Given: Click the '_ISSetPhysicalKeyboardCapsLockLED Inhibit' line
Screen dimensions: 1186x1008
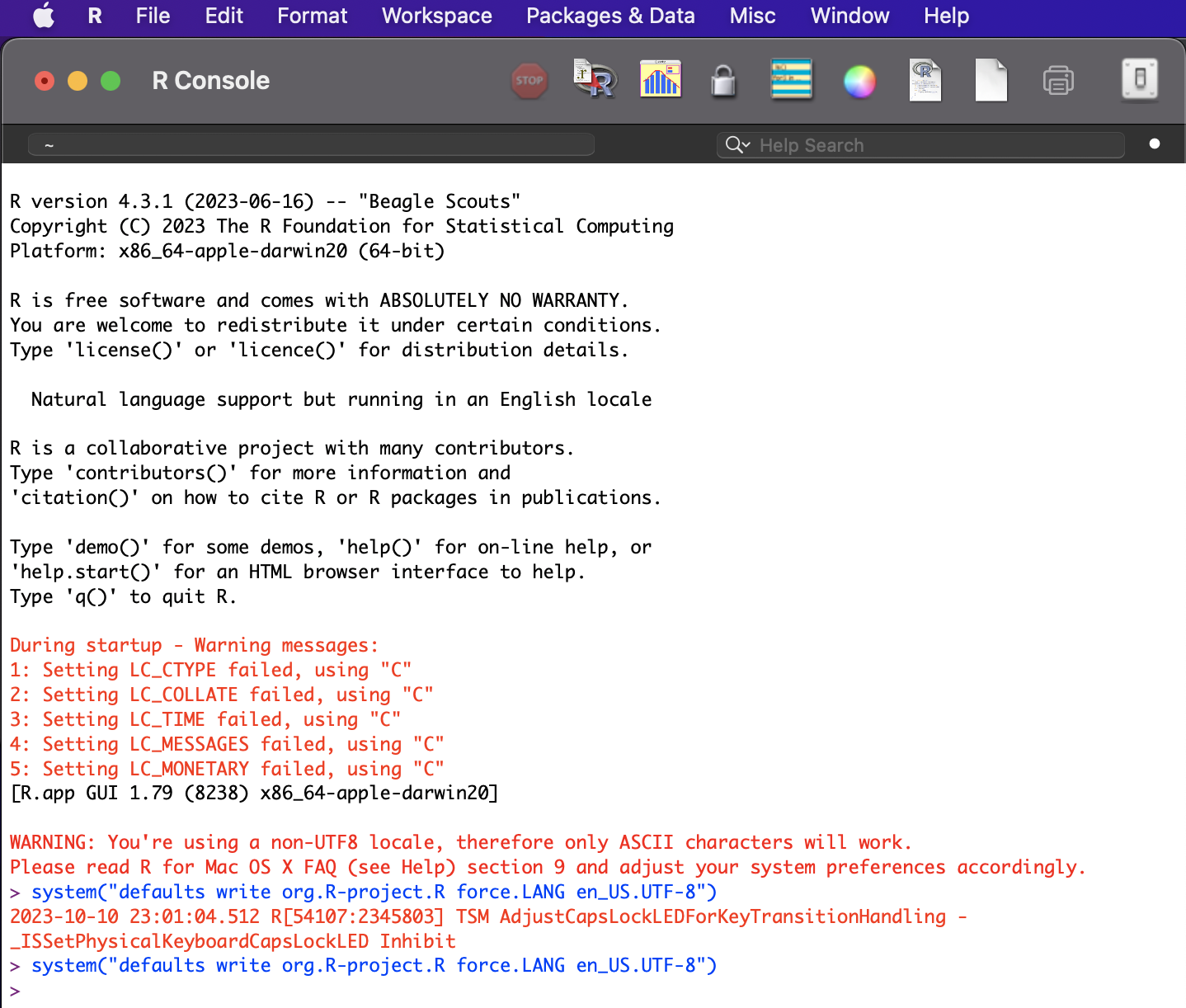Looking at the screenshot, I should (x=233, y=941).
